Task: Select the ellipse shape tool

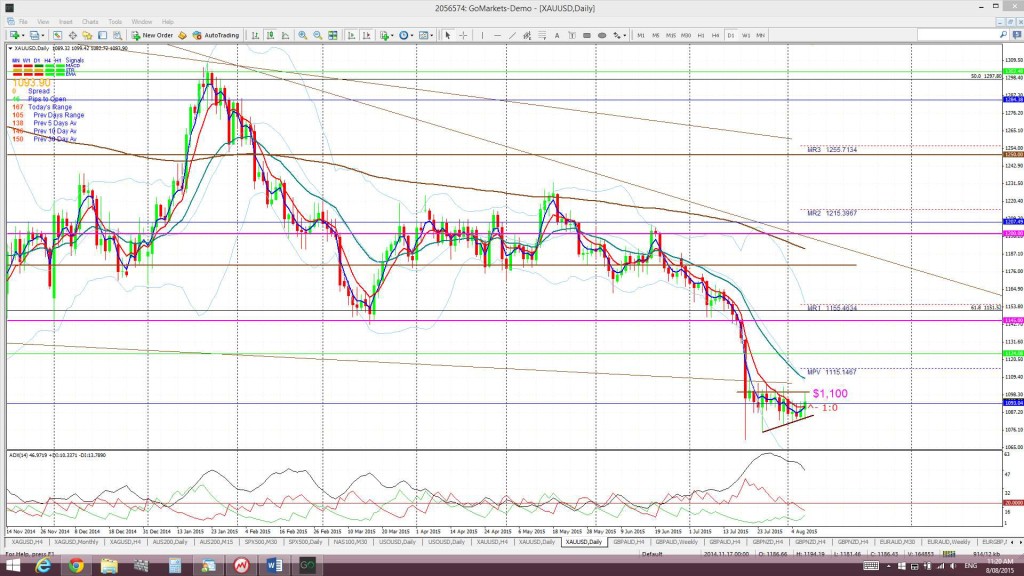Action: click(x=601, y=35)
